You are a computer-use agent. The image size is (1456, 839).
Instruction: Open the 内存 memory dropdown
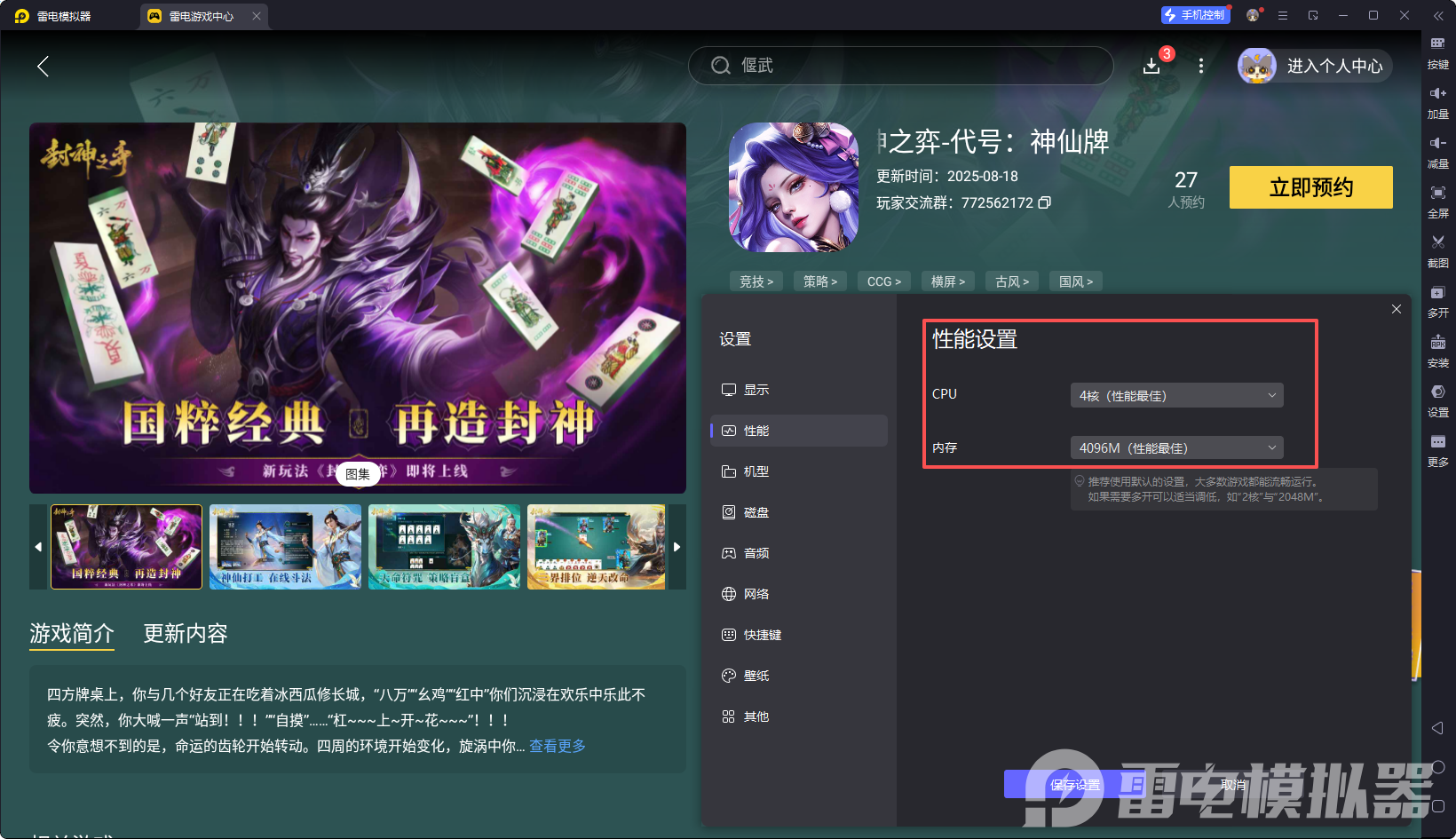tap(1176, 447)
